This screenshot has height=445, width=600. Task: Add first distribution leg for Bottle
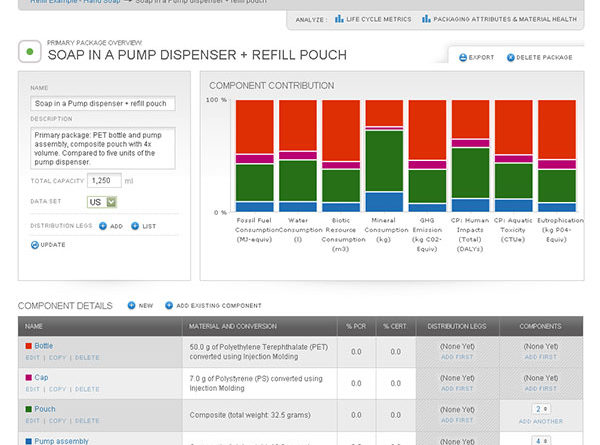point(457,357)
